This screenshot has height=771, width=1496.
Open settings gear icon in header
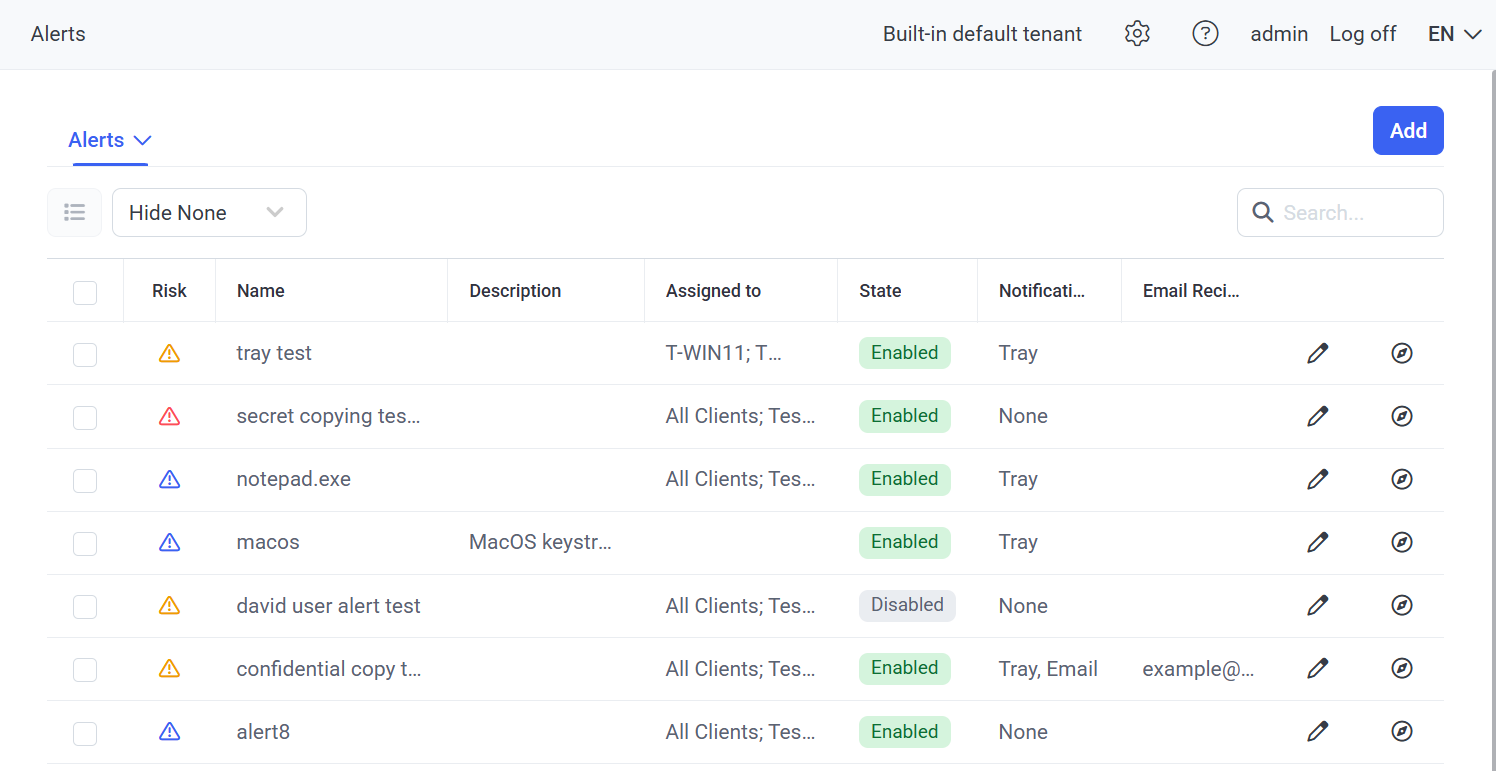click(x=1137, y=34)
